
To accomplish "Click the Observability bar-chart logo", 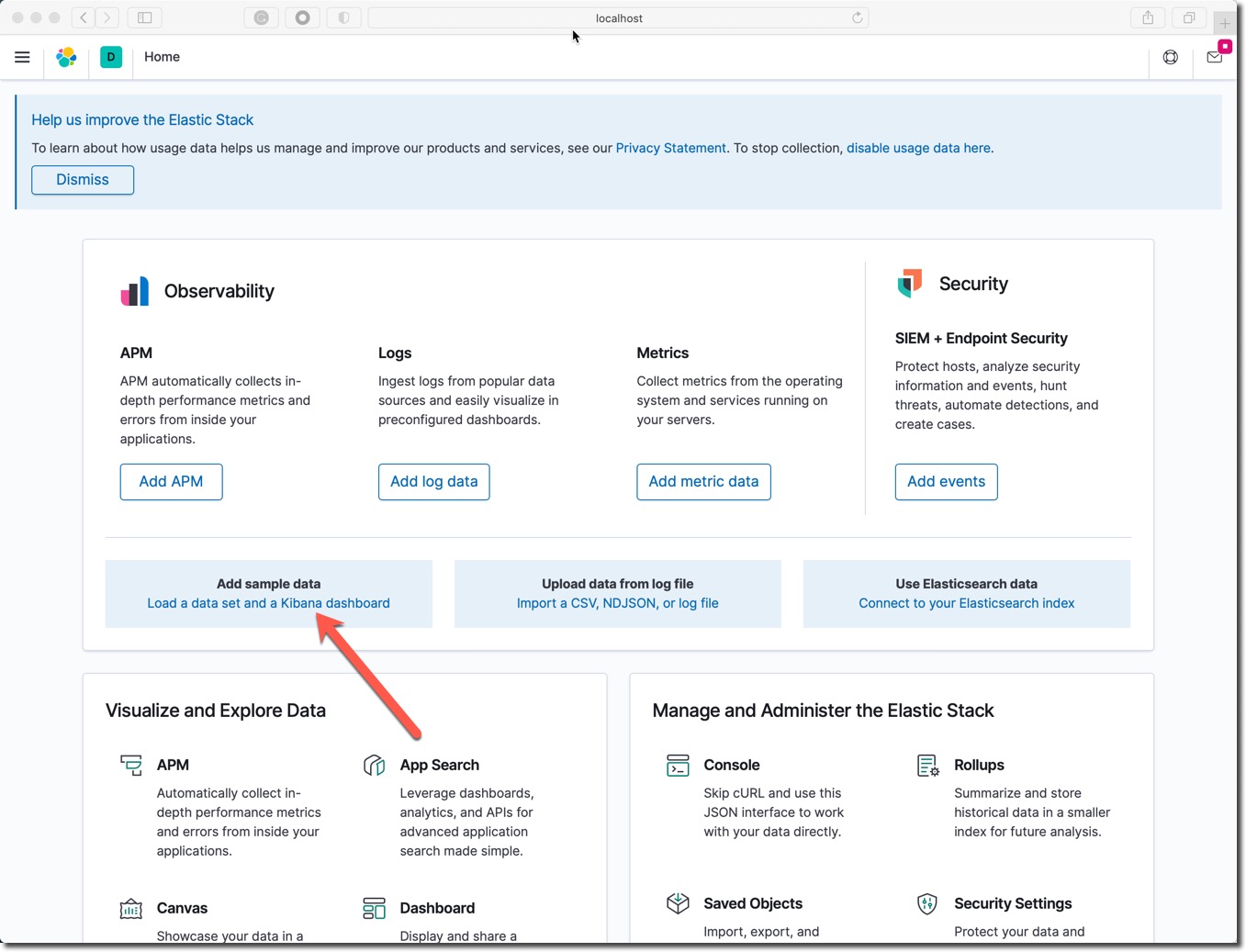I will pos(135,291).
